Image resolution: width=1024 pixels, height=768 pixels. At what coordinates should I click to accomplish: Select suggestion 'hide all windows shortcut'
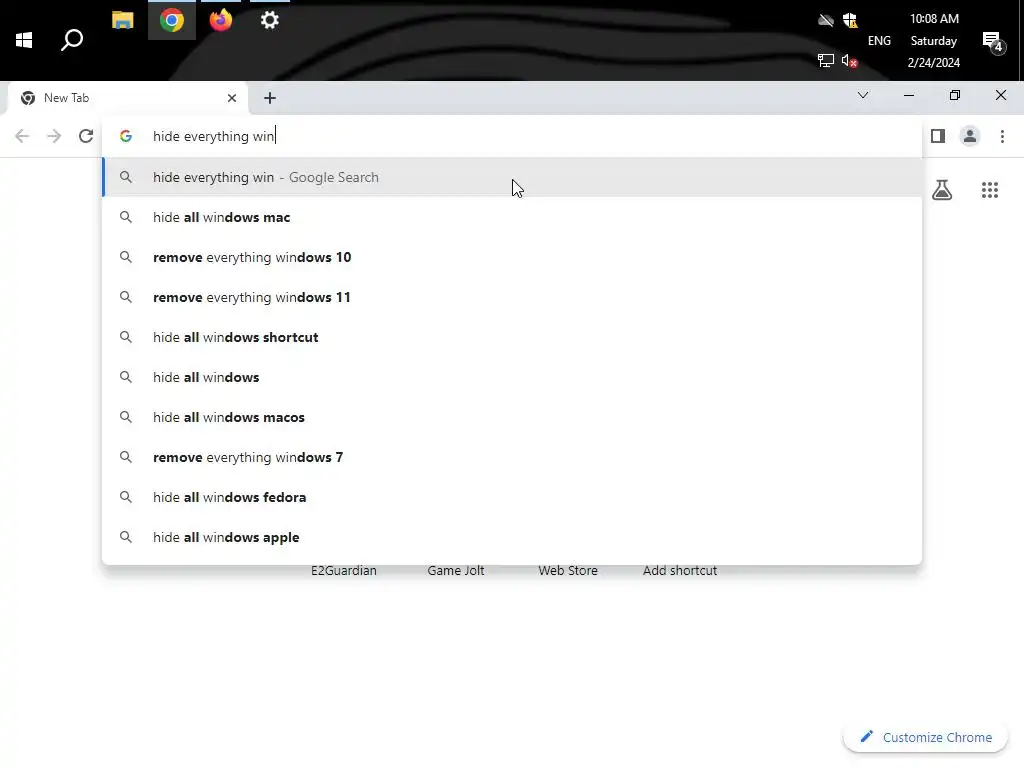click(x=512, y=337)
